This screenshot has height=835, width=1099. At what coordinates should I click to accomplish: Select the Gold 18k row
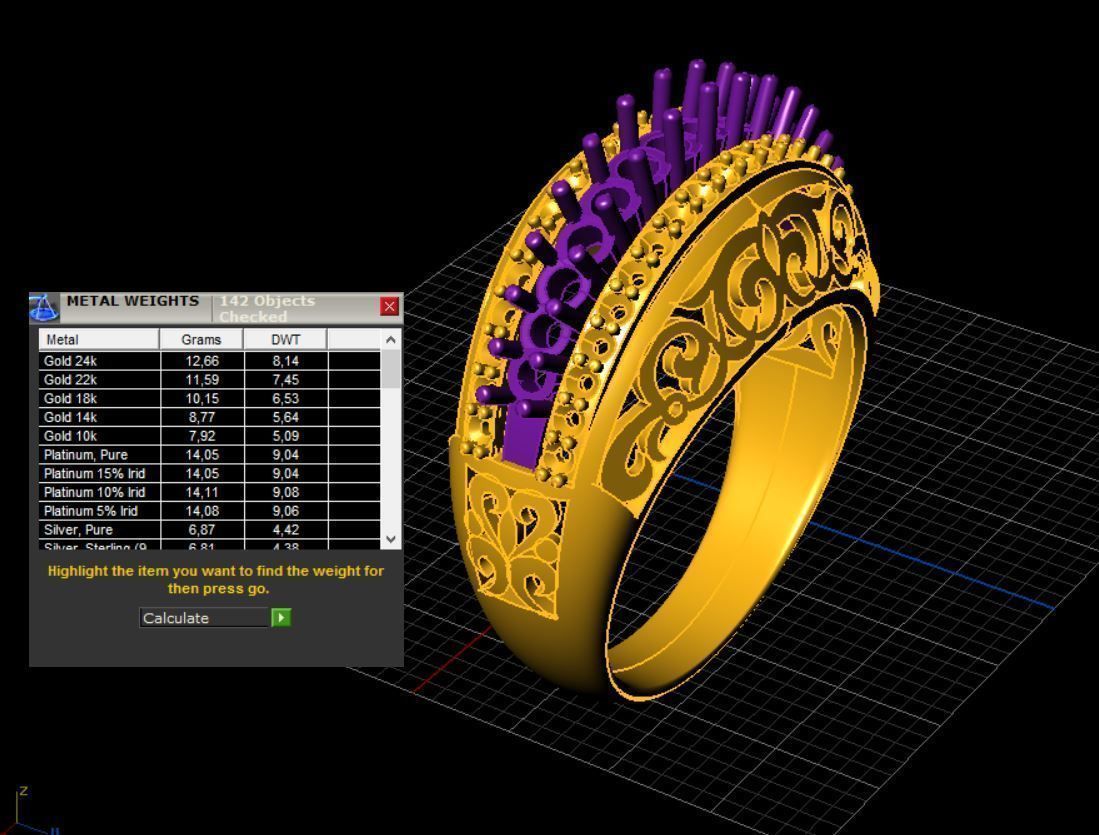coord(210,398)
